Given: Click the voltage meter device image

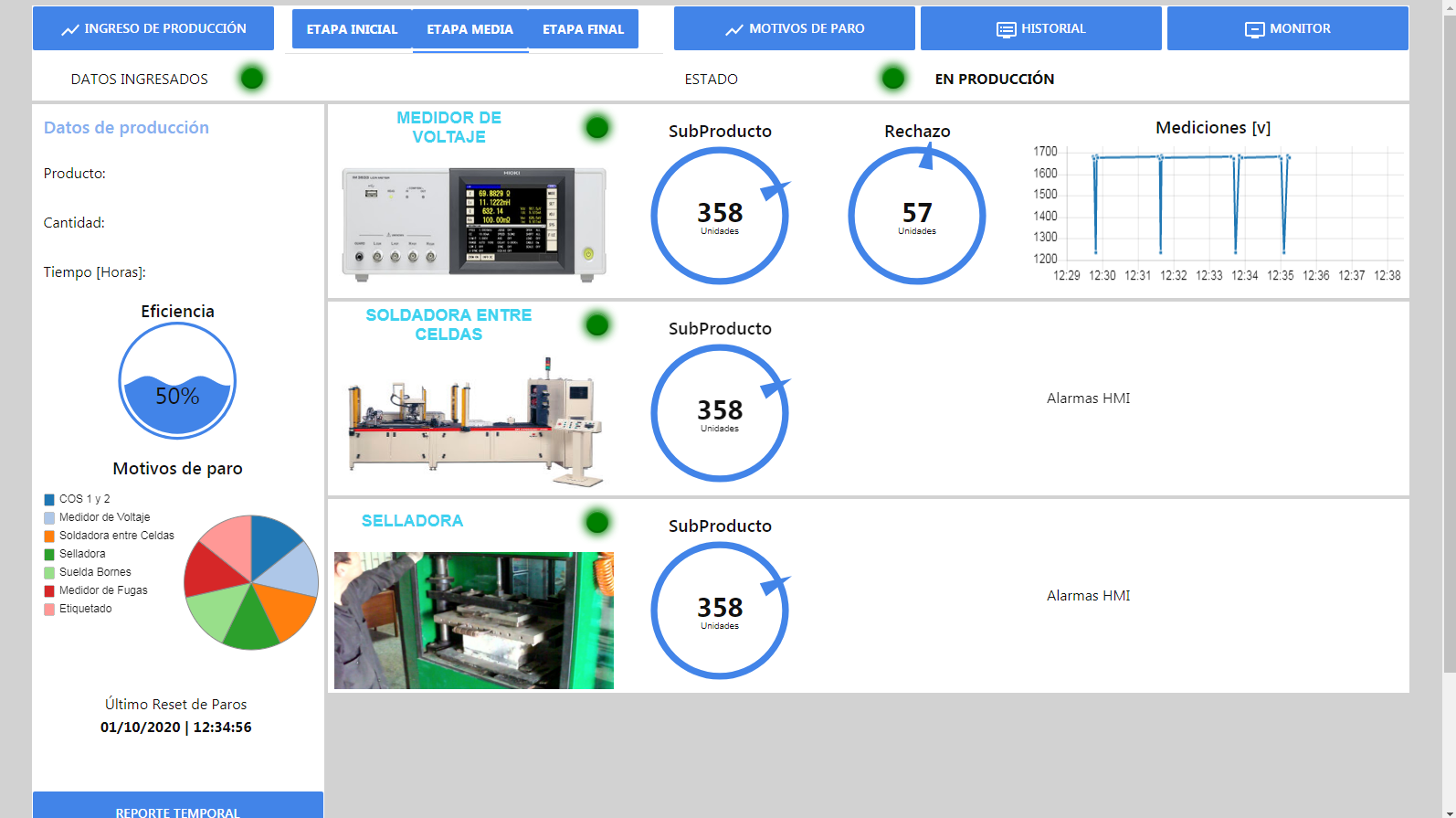Looking at the screenshot, I should (x=473, y=221).
